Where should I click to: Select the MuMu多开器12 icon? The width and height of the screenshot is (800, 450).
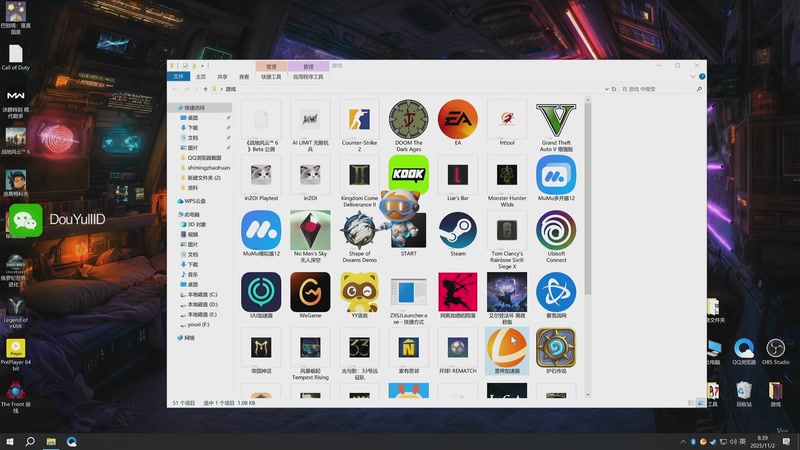(556, 178)
